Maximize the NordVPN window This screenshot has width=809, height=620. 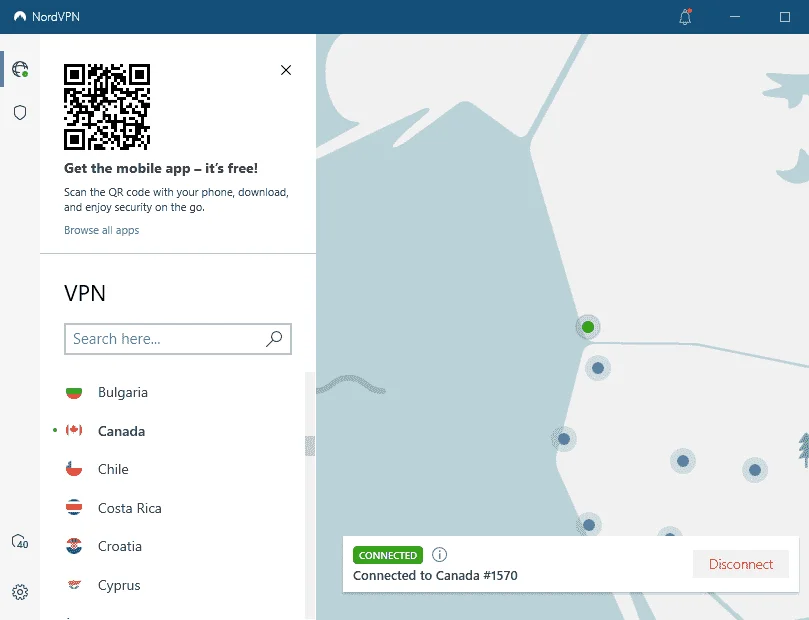(x=785, y=17)
